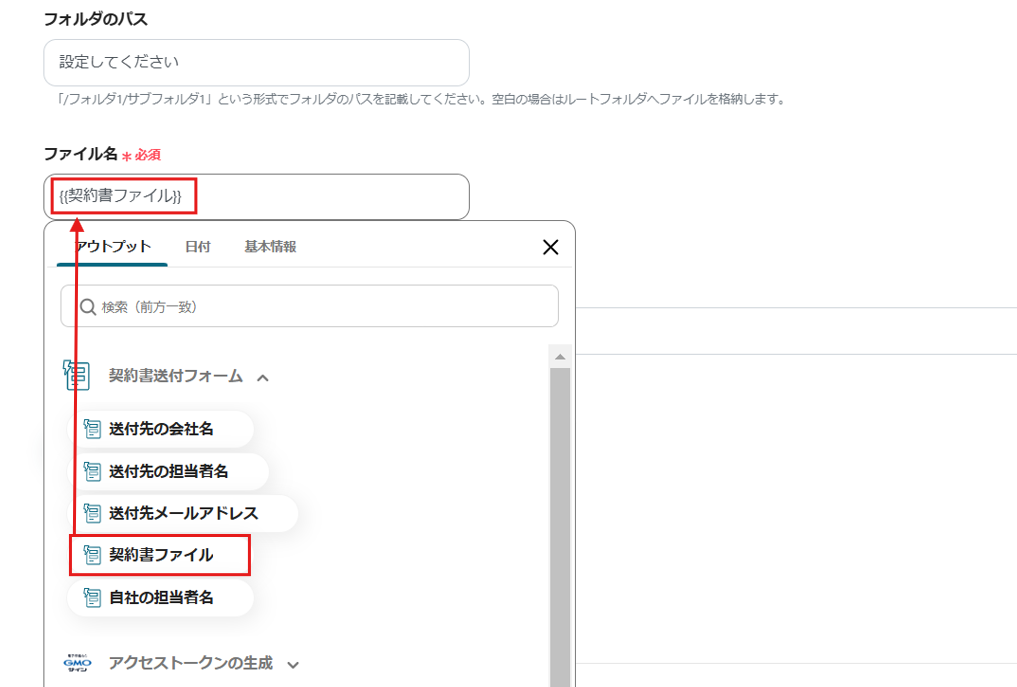This screenshot has height=687, width=1017.
Task: Click the フォルダのパス input field
Action: 255,62
